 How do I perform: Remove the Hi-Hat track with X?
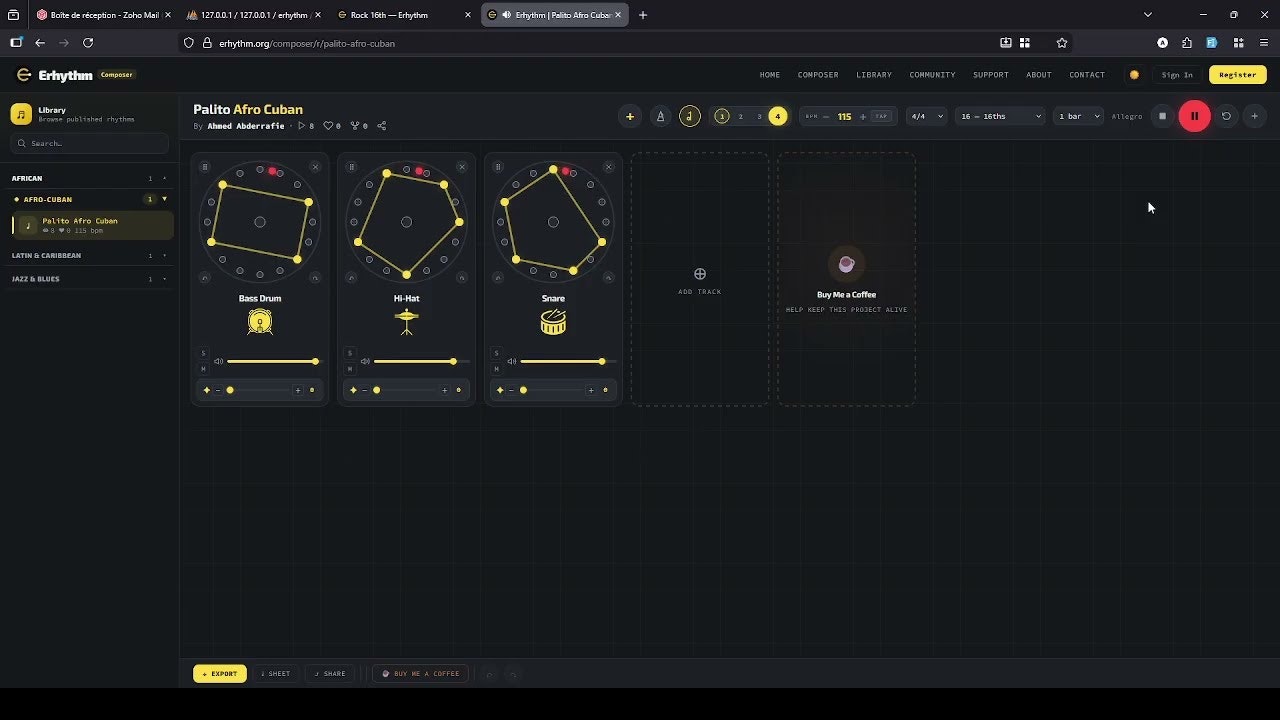pyautogui.click(x=461, y=167)
